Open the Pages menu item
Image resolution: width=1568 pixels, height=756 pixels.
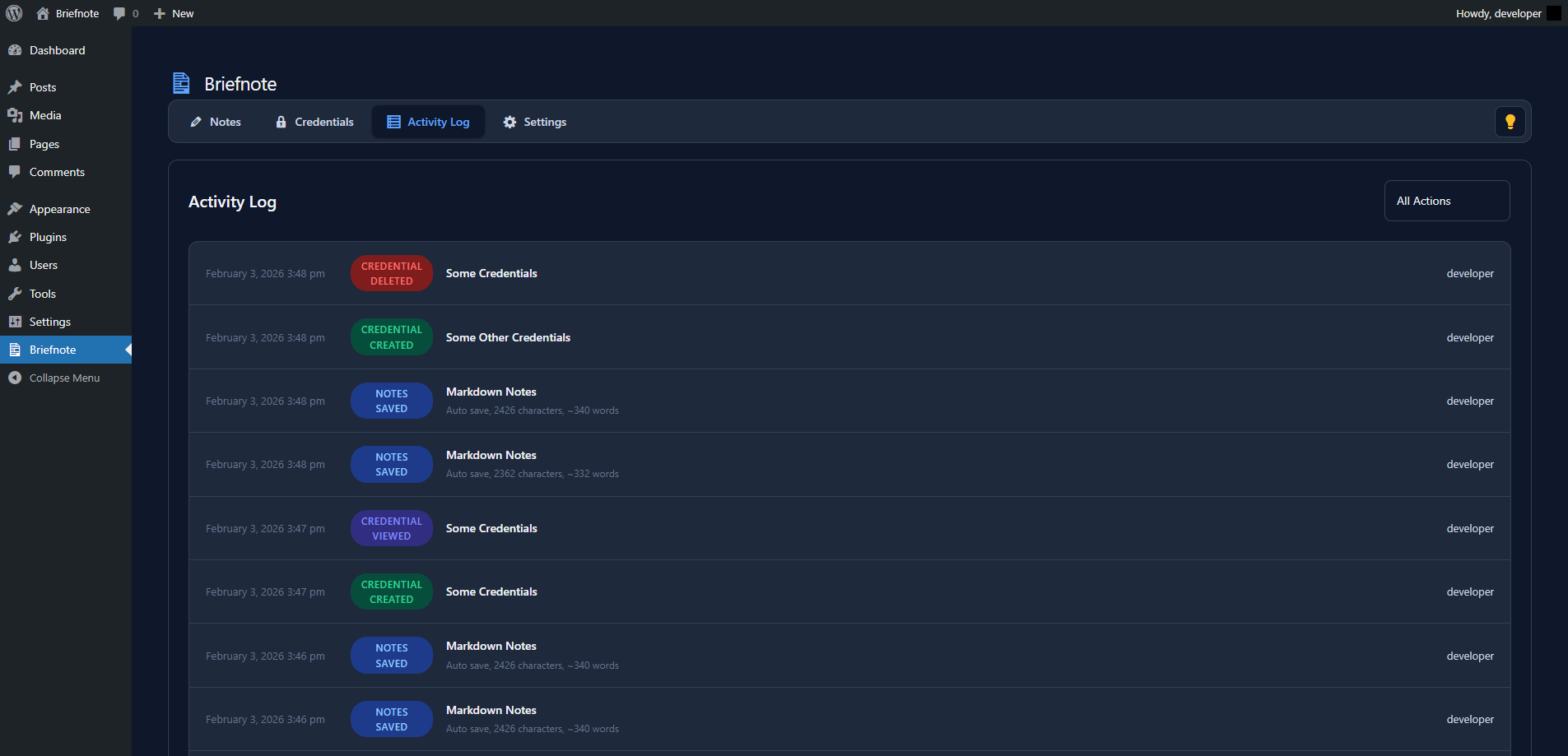pos(66,144)
